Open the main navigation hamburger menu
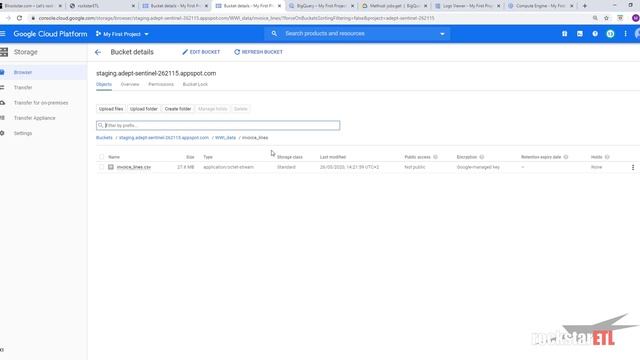Screen dimensions: 640x360 [x=2, y=34]
